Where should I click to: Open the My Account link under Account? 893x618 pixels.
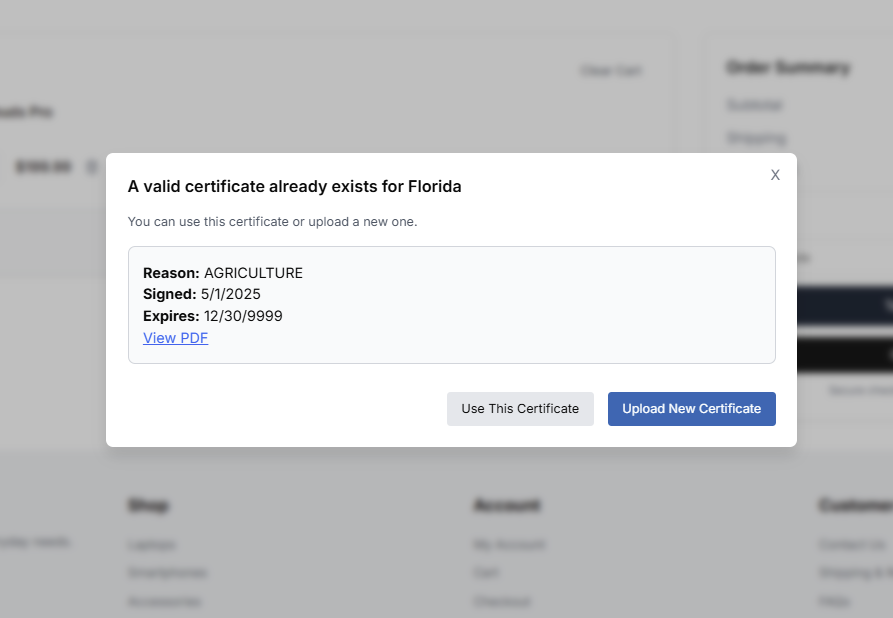(508, 544)
